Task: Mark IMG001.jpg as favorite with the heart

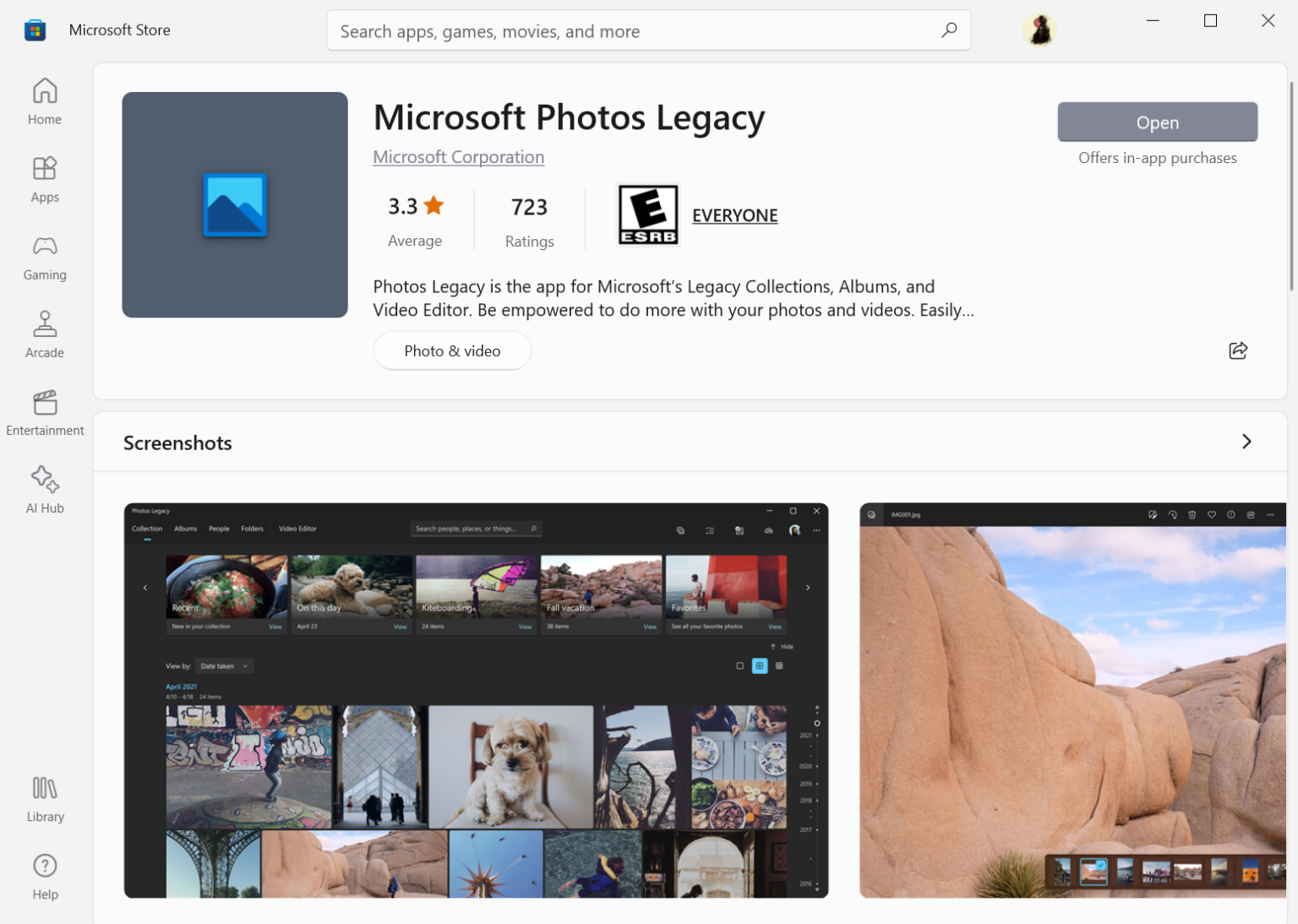Action: [1212, 514]
